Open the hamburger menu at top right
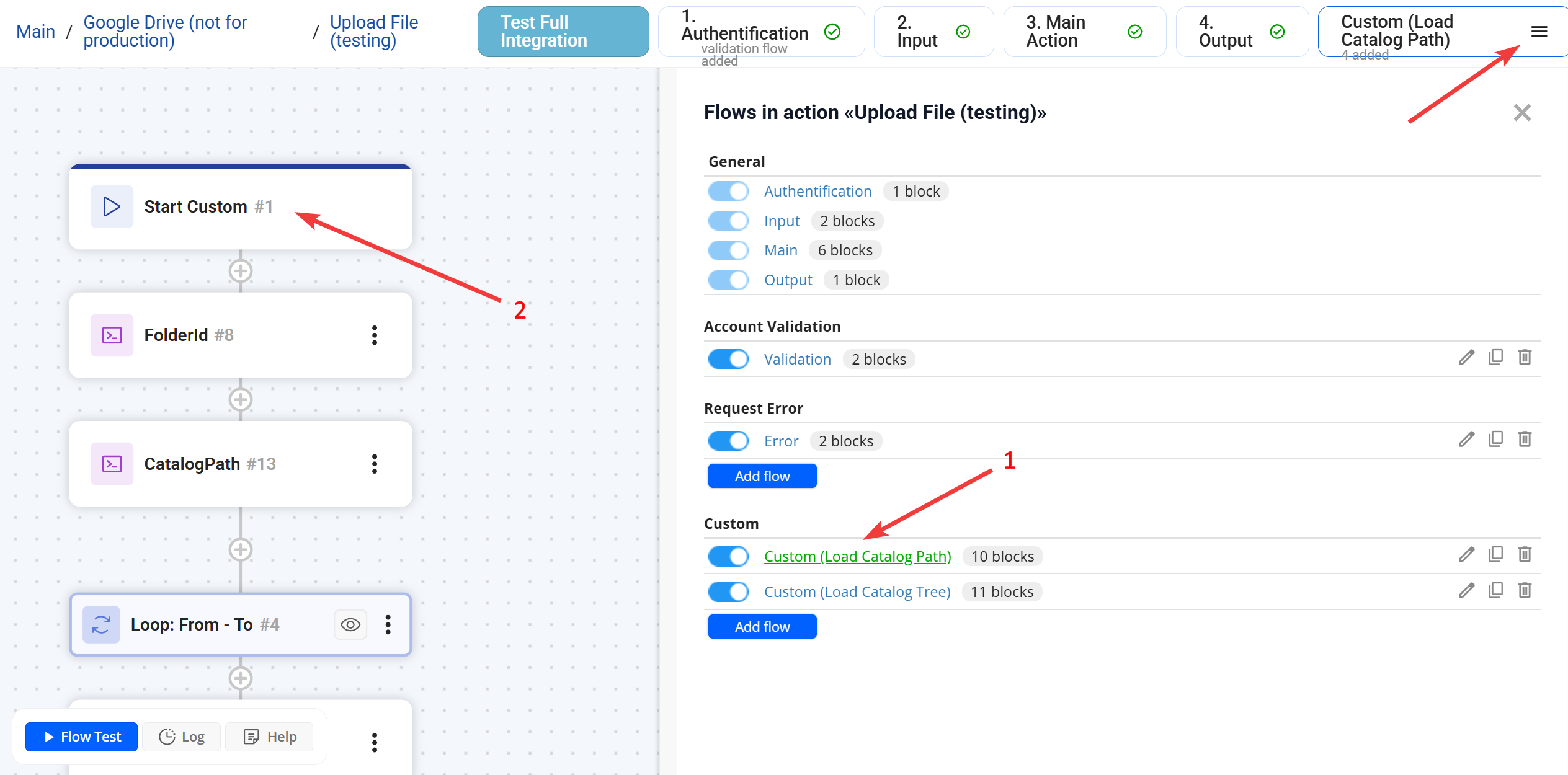Screen dimensions: 1568x775 click(1539, 32)
